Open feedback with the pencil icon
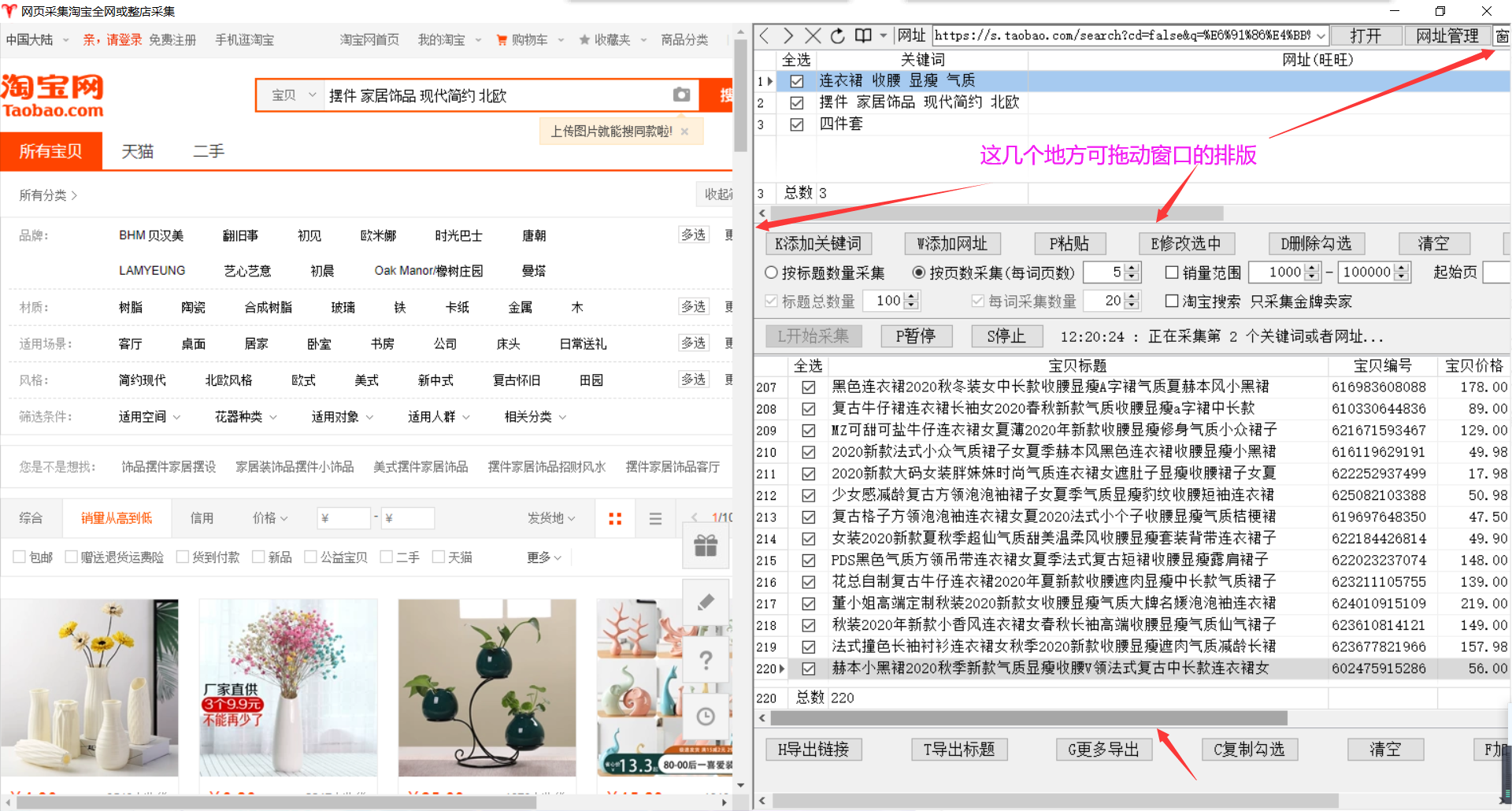The image size is (1512, 811). (706, 601)
